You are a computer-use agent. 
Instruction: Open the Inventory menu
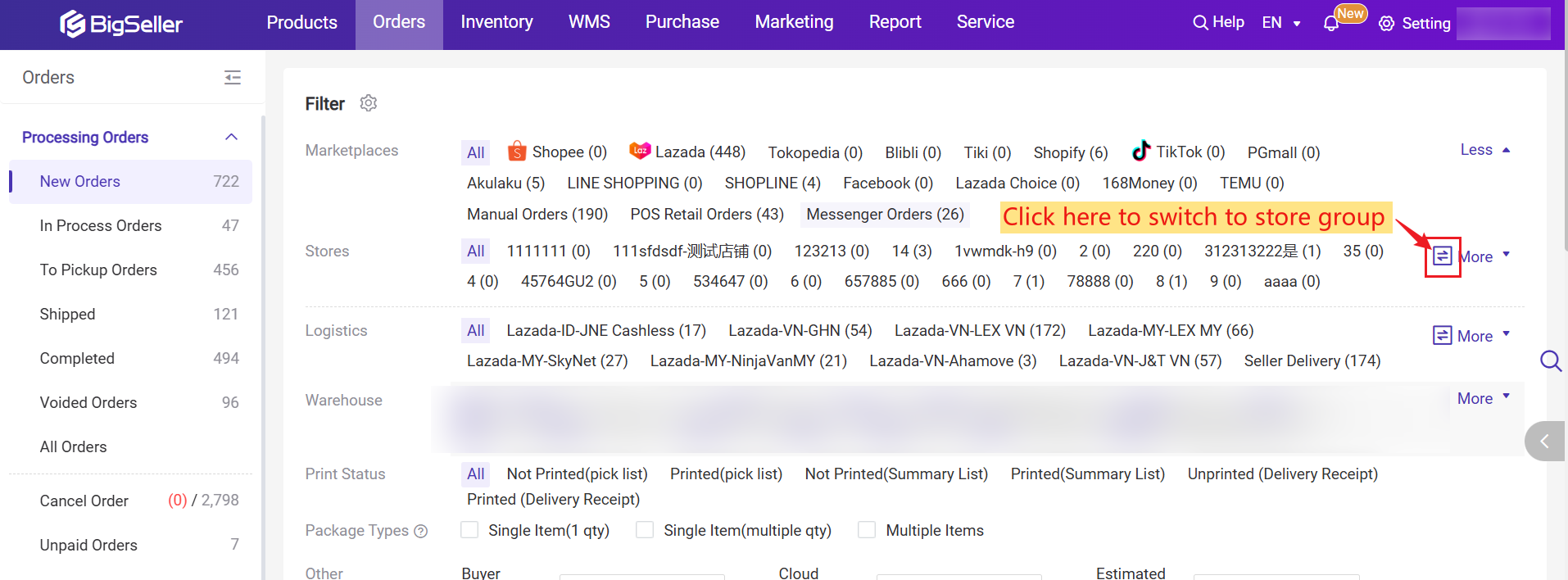click(497, 22)
